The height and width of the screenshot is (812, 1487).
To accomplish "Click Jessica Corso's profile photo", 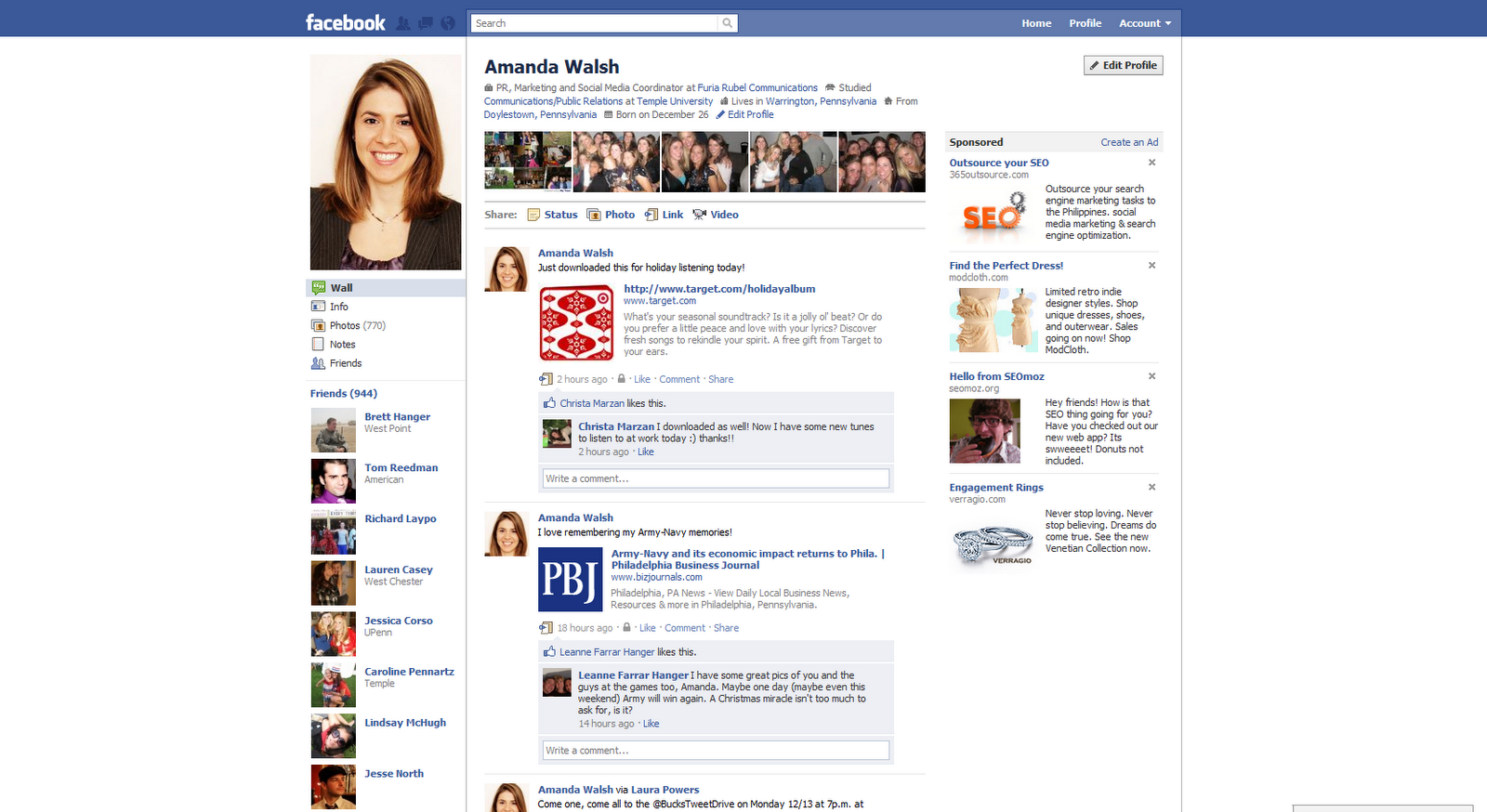I will [x=333, y=634].
